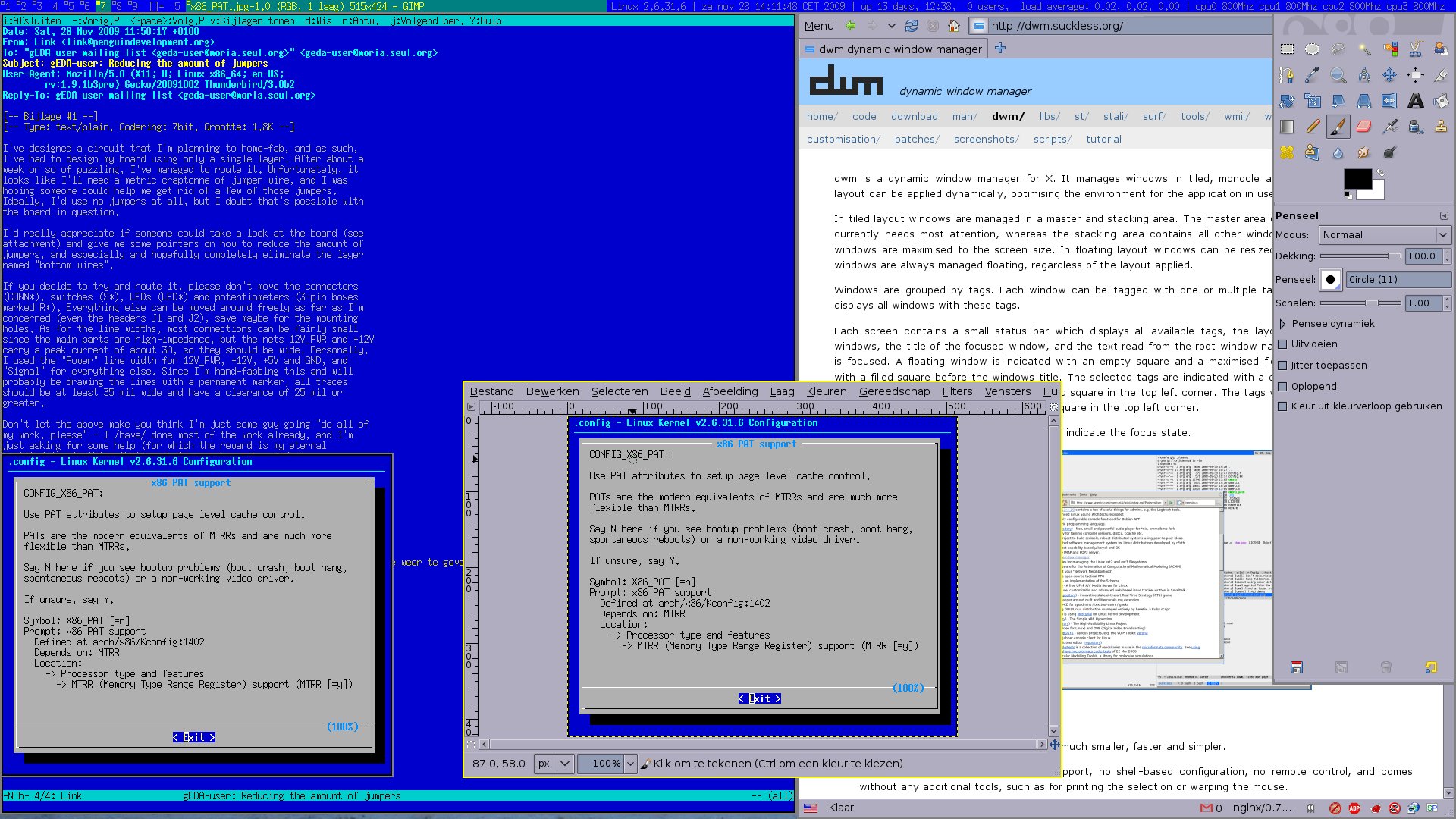This screenshot has width=1456, height=819.
Task: Select the Paths tool
Action: coord(1287,75)
